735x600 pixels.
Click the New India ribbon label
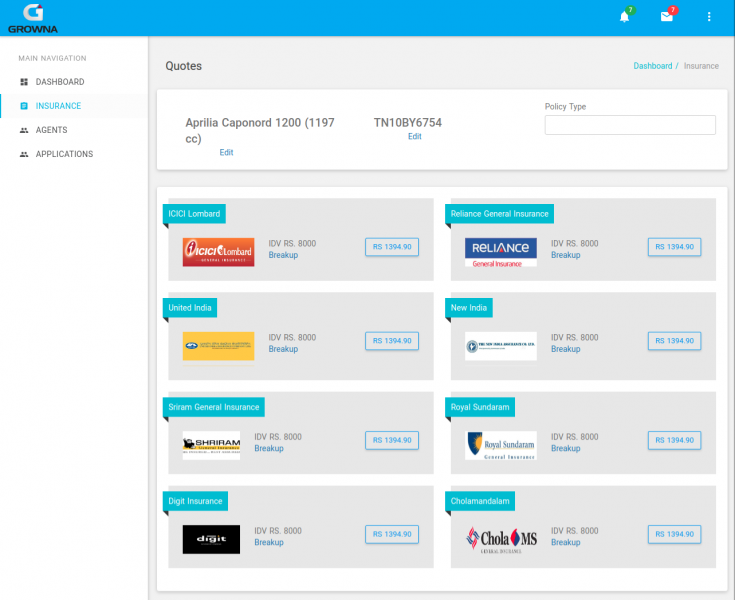click(x=469, y=308)
